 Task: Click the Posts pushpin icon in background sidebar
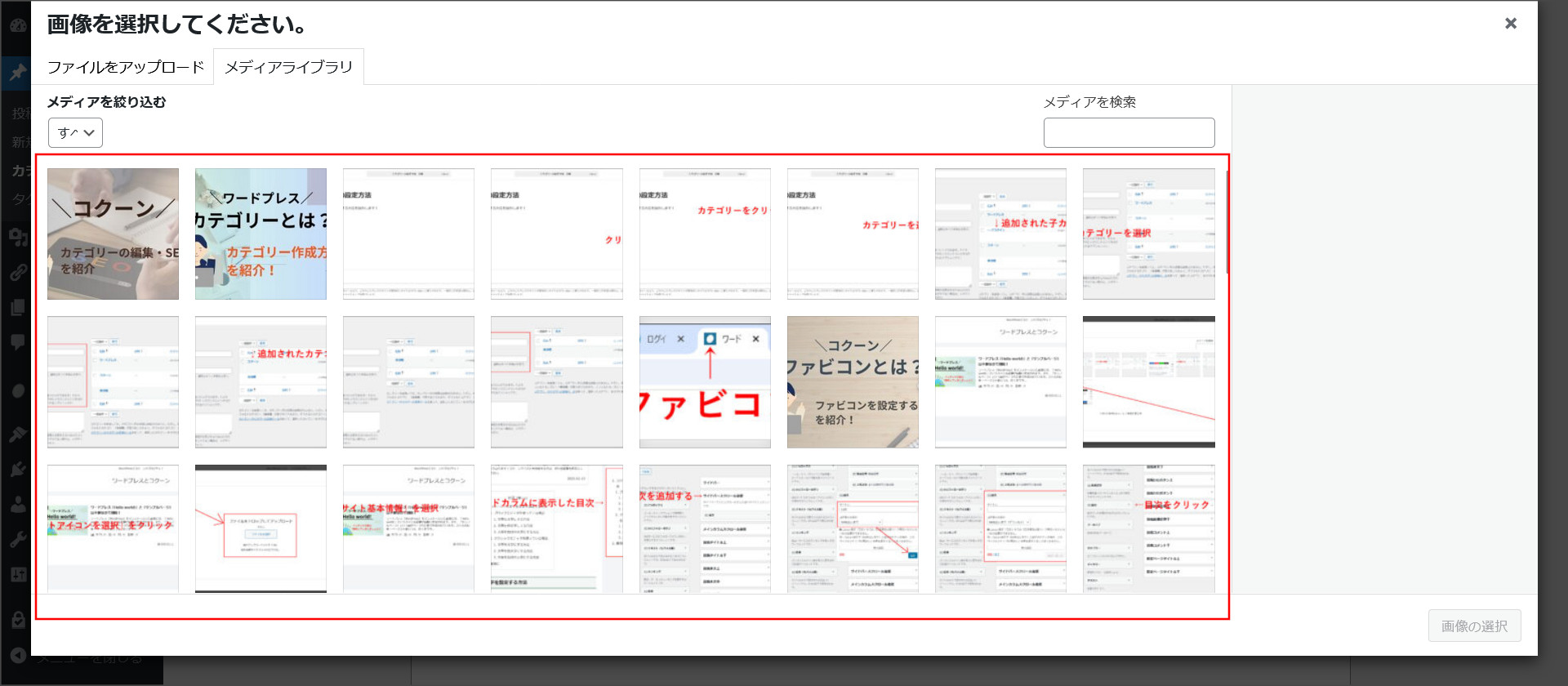click(17, 73)
